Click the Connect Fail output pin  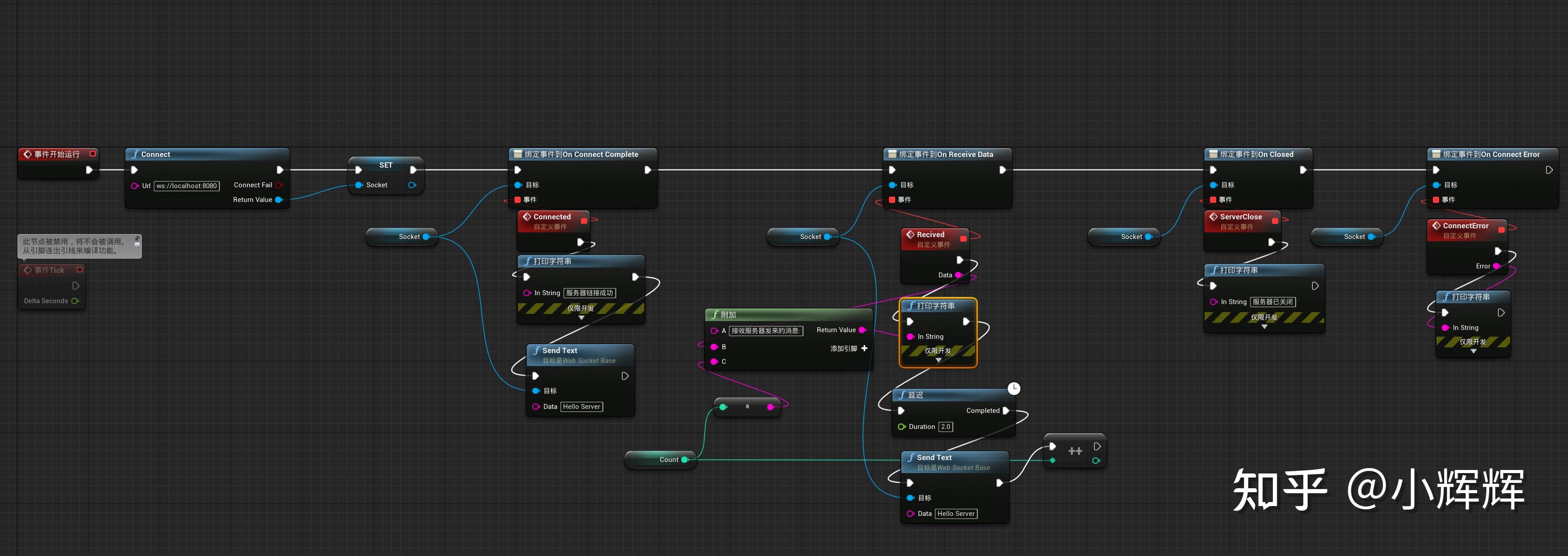tap(279, 185)
